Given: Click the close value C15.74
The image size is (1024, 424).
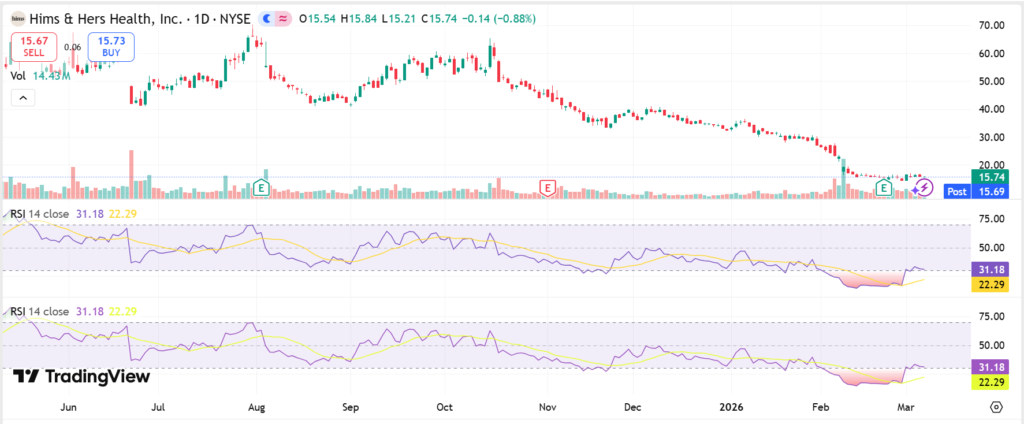Looking at the screenshot, I should pyautogui.click(x=440, y=19).
